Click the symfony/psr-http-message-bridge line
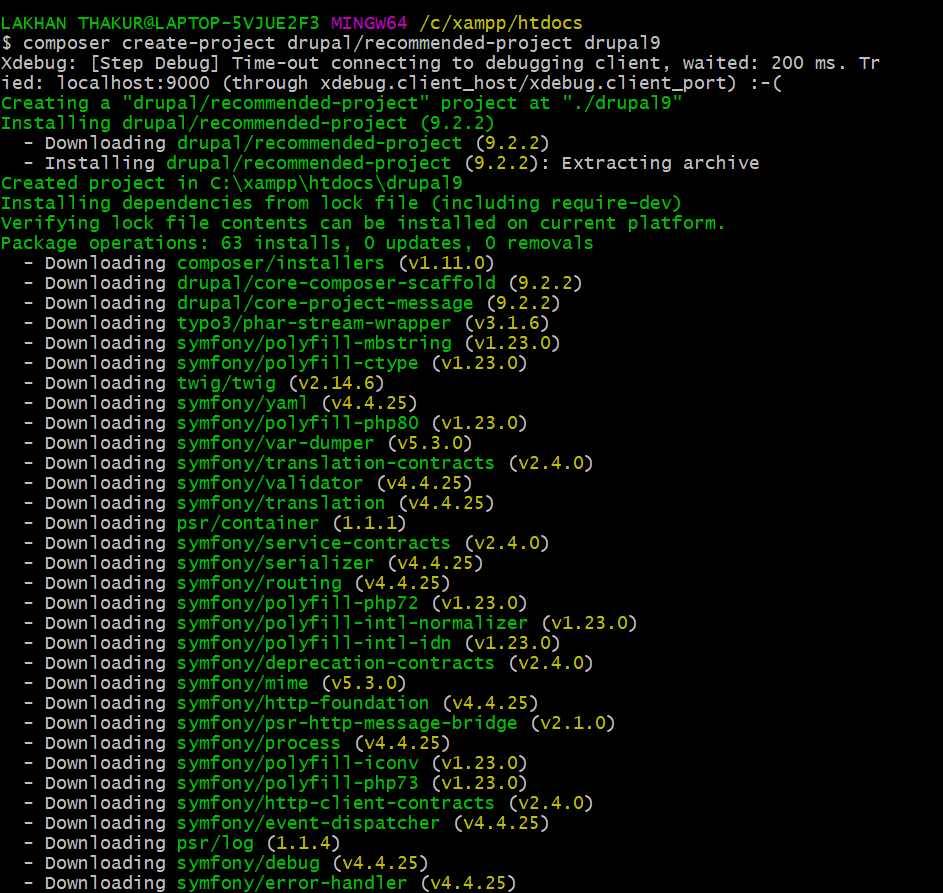The width and height of the screenshot is (943, 893). coord(319,723)
